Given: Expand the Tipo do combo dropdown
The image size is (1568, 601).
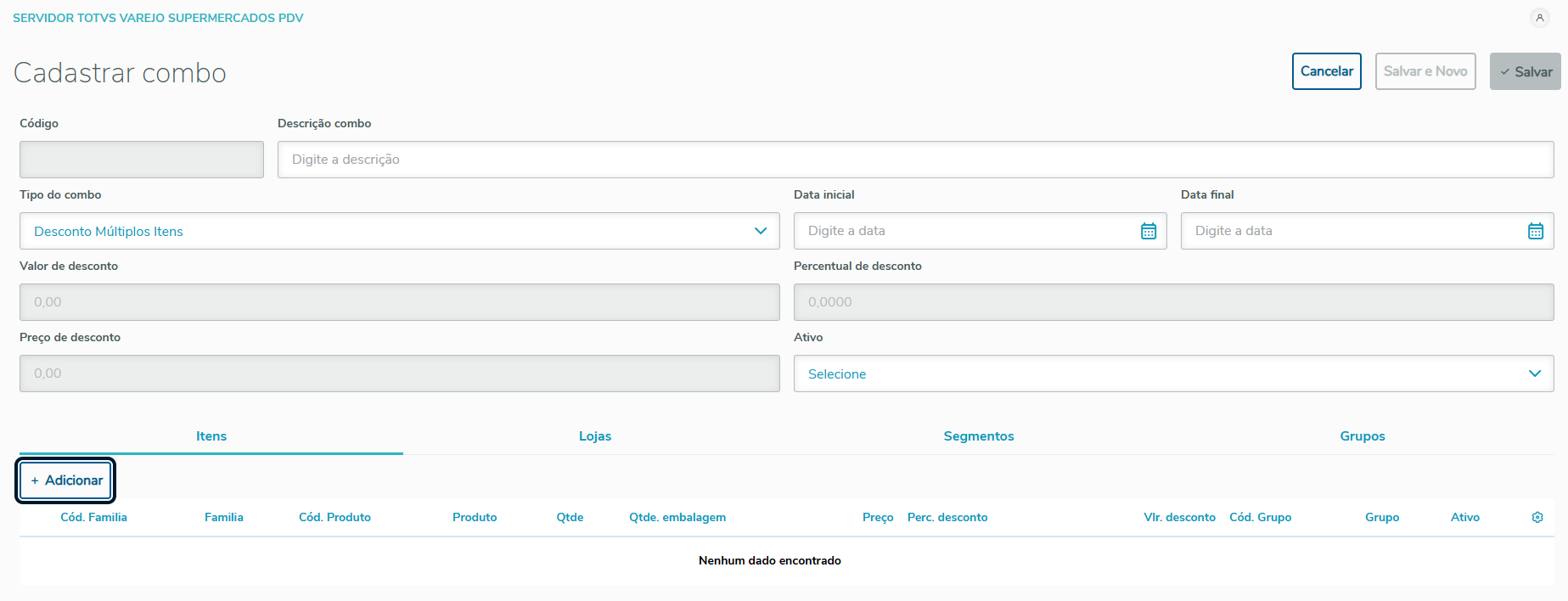Looking at the screenshot, I should [760, 231].
